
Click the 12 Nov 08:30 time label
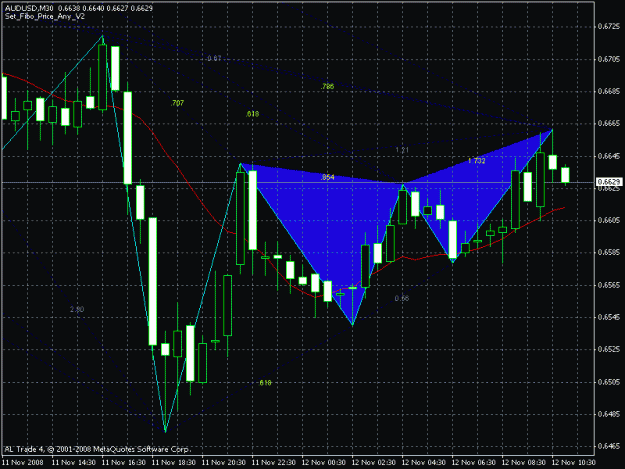pos(524,462)
